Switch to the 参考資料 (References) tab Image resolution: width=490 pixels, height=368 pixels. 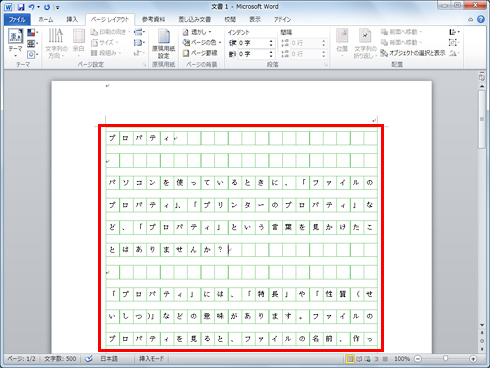click(x=153, y=20)
